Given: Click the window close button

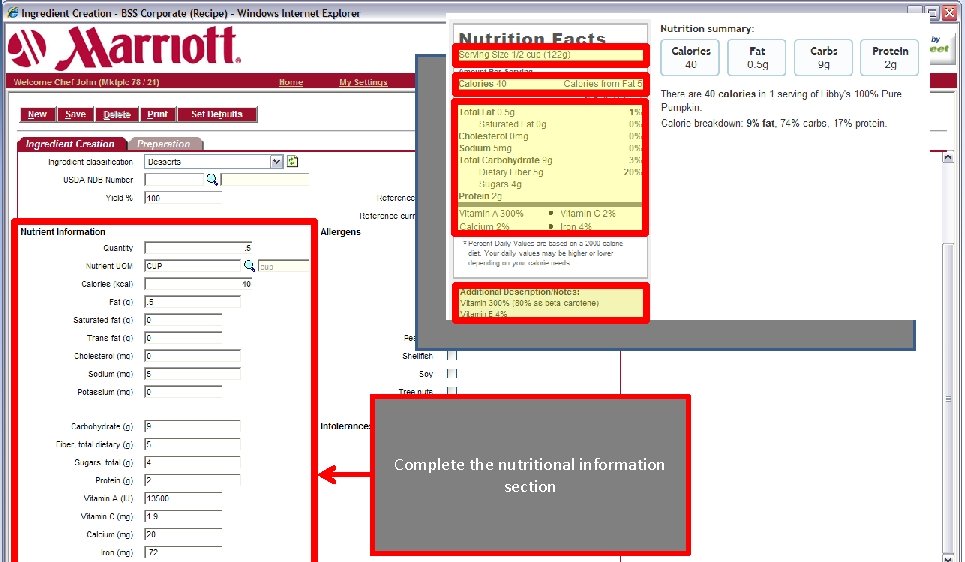Looking at the screenshot, I should click(x=951, y=13).
